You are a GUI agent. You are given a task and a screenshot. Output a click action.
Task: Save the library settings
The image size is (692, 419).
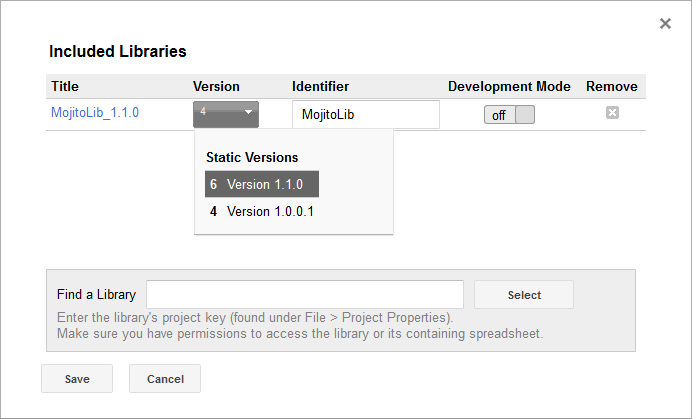[77, 379]
